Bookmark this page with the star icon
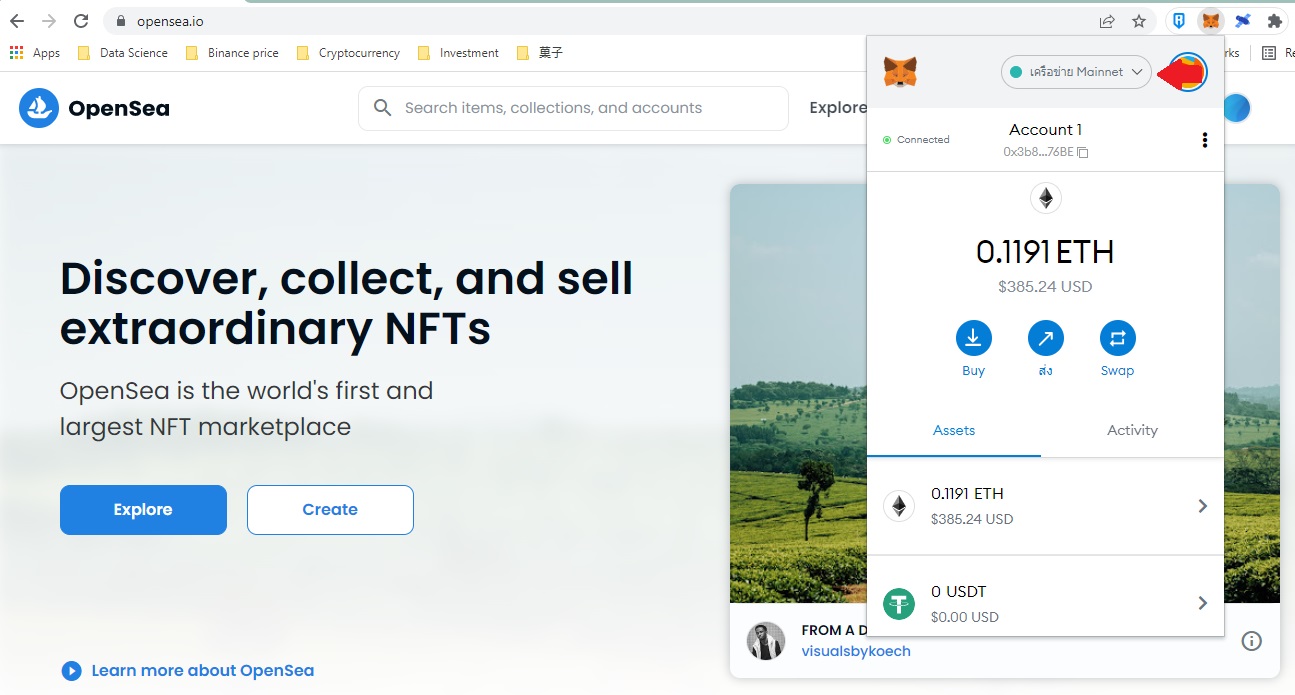The image size is (1295, 695). point(1139,21)
